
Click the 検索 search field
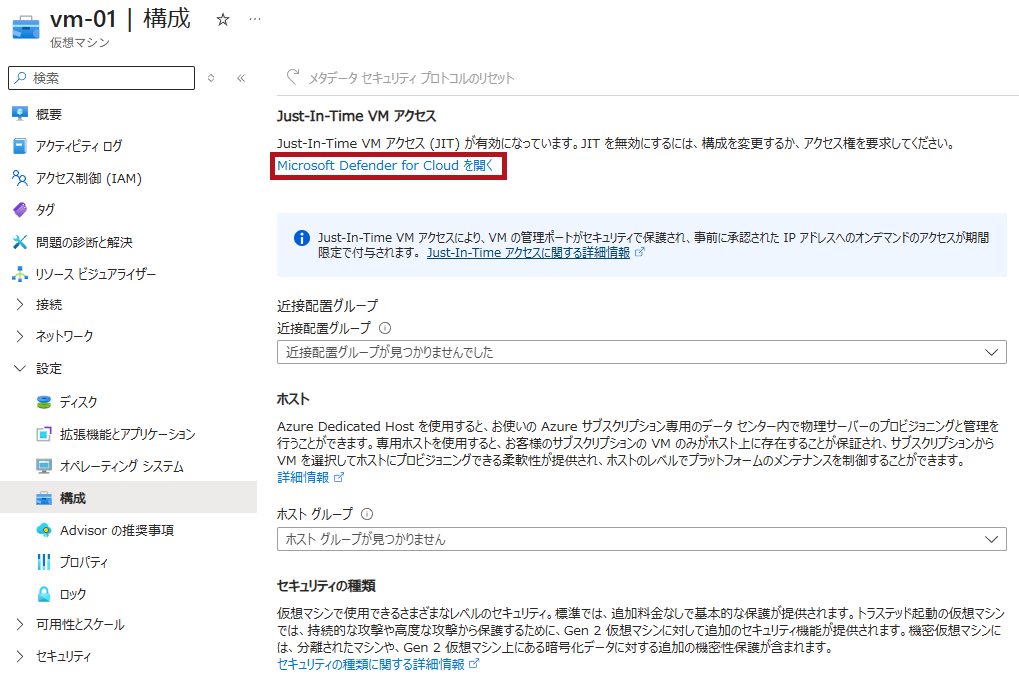pos(100,78)
